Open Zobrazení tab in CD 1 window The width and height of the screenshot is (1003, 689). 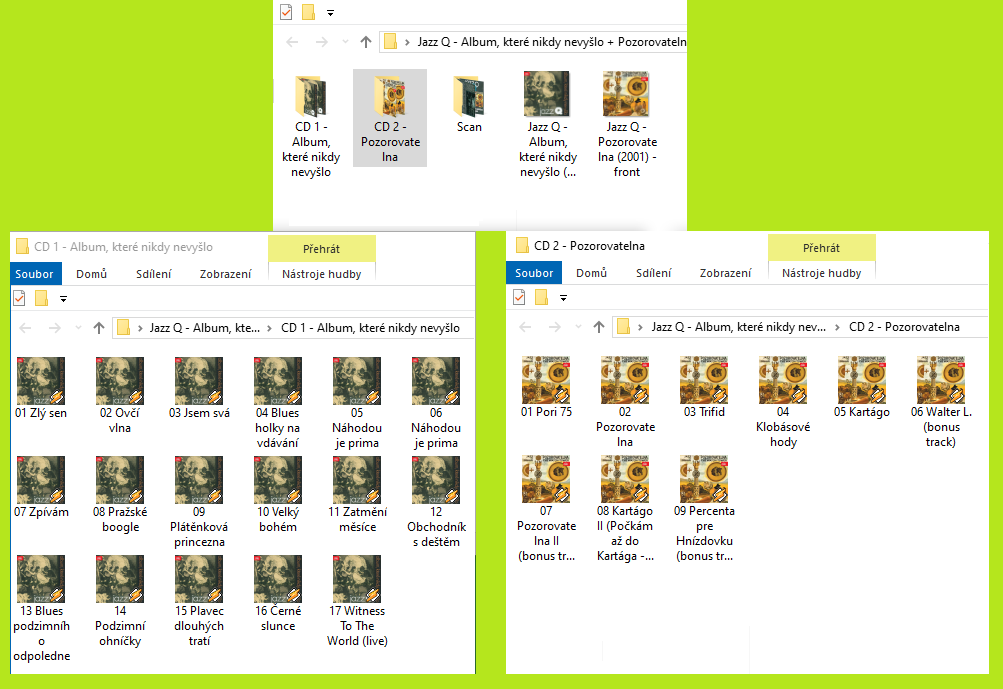[x=225, y=274]
